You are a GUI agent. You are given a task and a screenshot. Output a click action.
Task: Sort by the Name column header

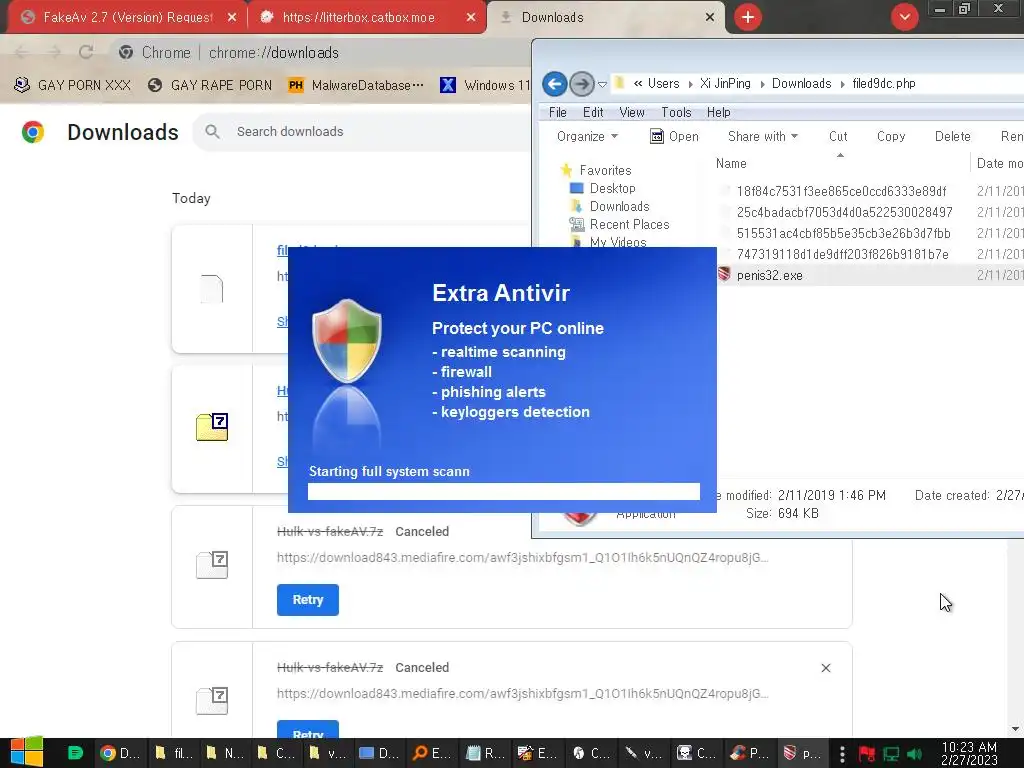pos(840,163)
